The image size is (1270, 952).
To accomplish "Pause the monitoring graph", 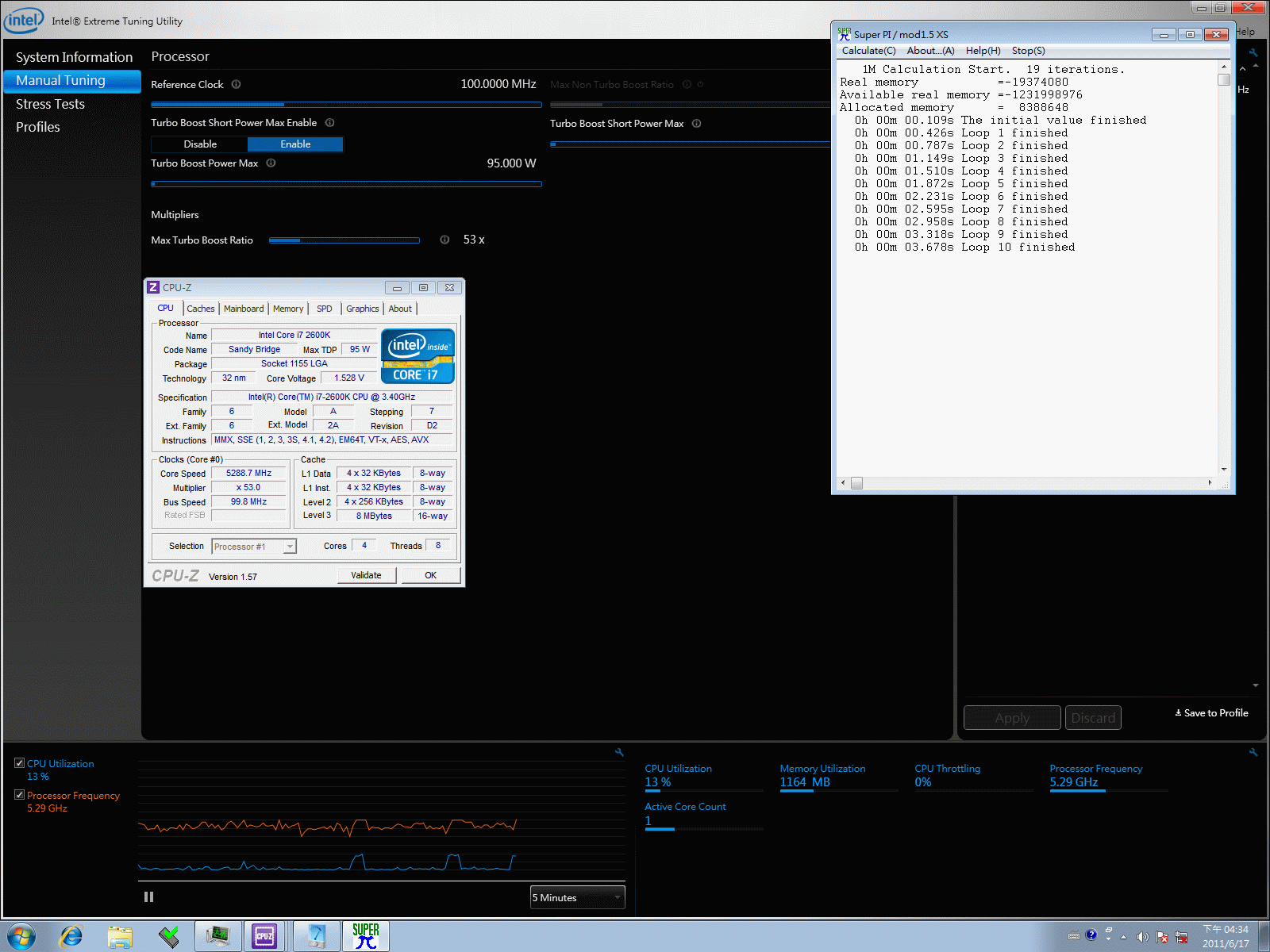I will point(148,897).
